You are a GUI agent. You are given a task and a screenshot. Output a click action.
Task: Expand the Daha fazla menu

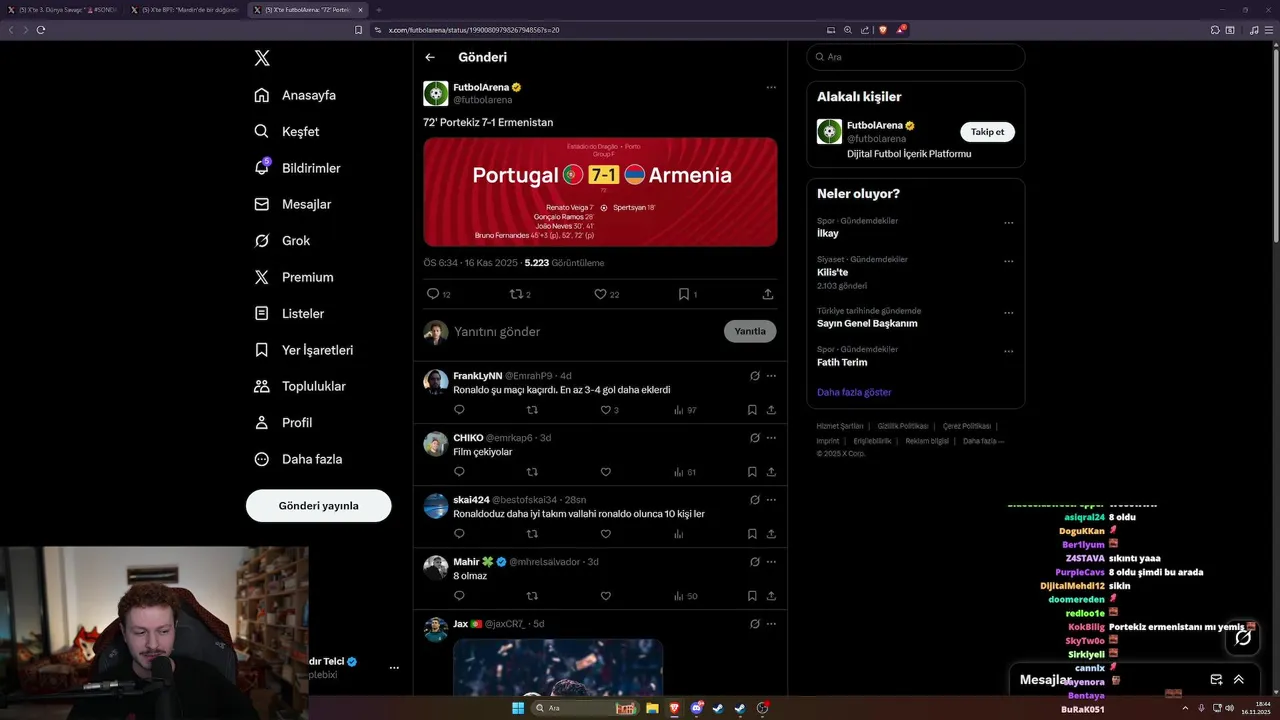pos(297,459)
